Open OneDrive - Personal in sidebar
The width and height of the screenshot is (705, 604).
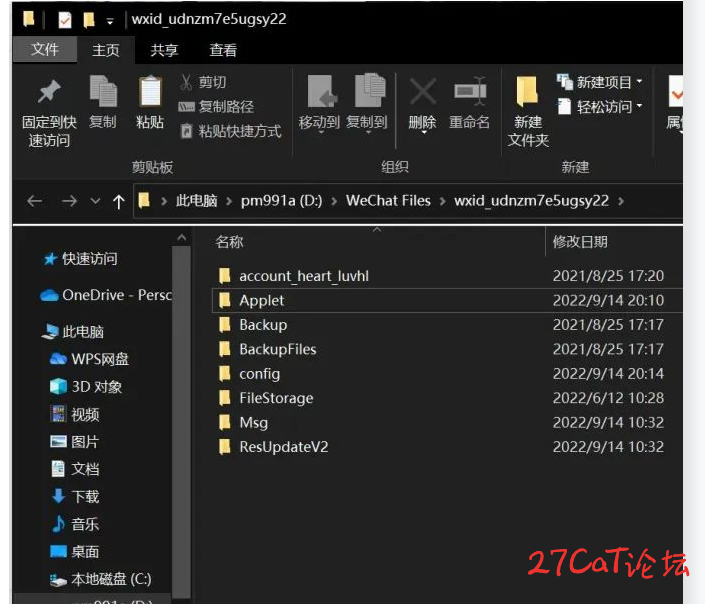coord(106,295)
